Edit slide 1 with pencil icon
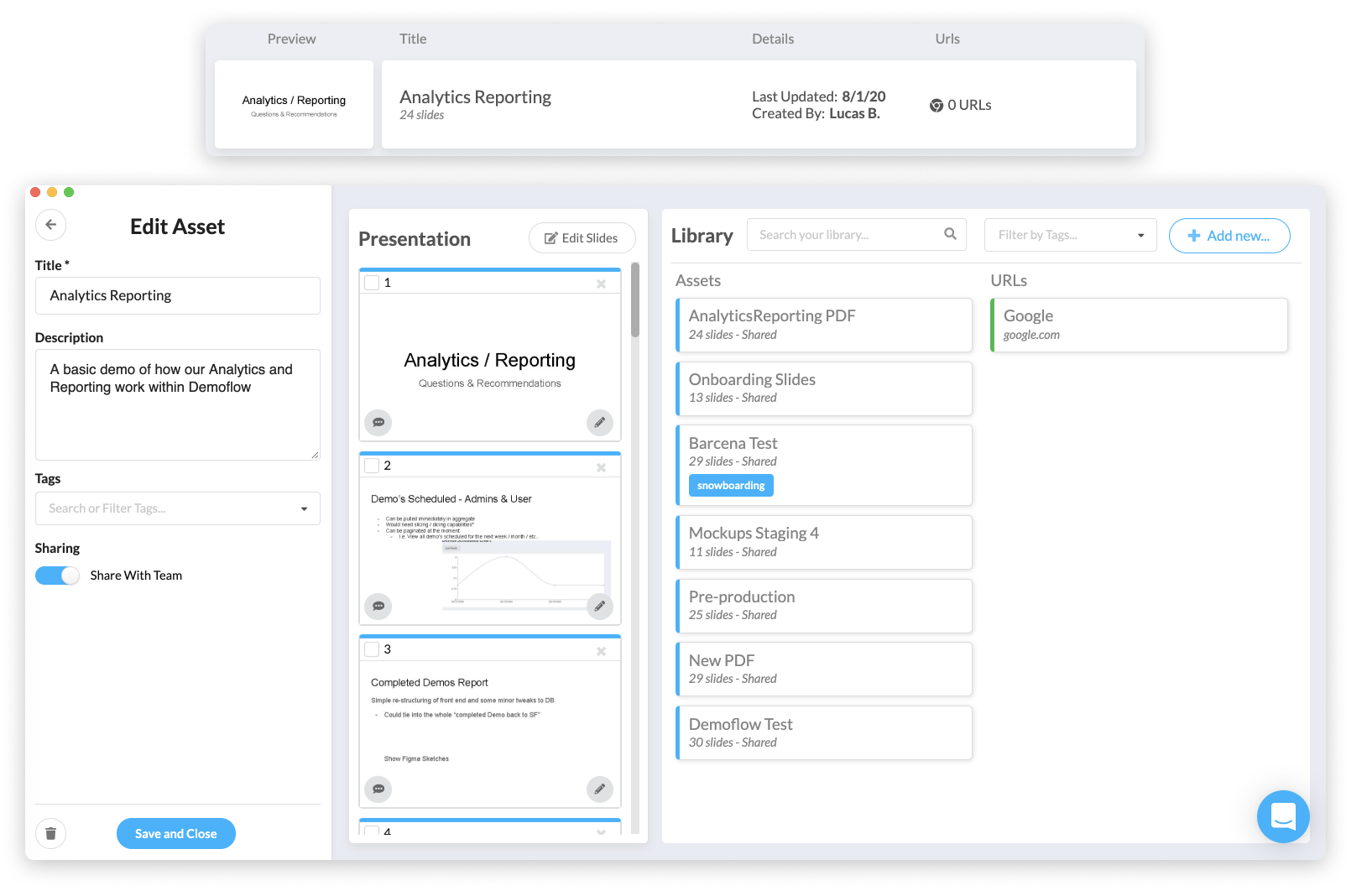 click(599, 423)
